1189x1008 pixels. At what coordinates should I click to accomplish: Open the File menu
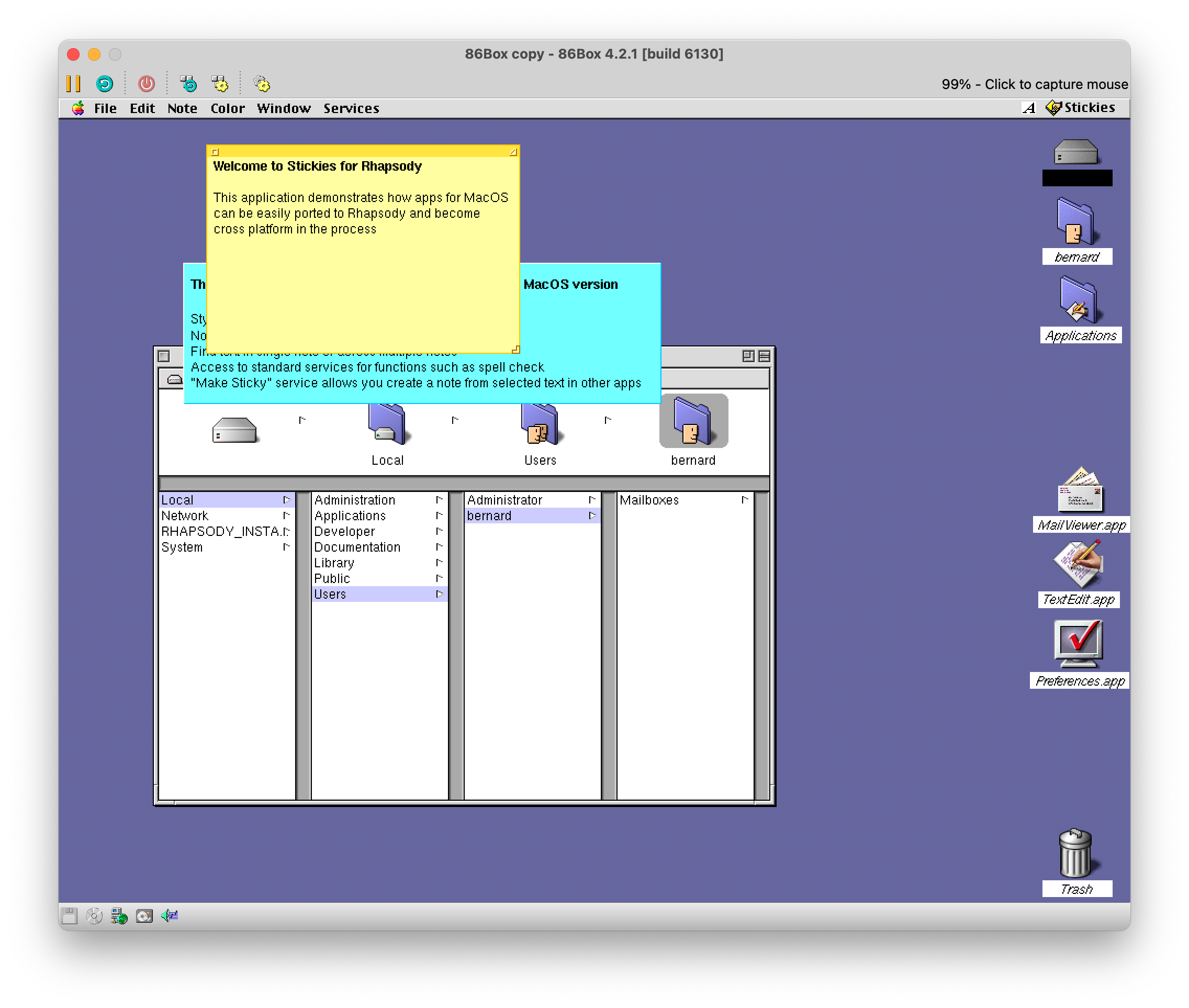point(105,108)
